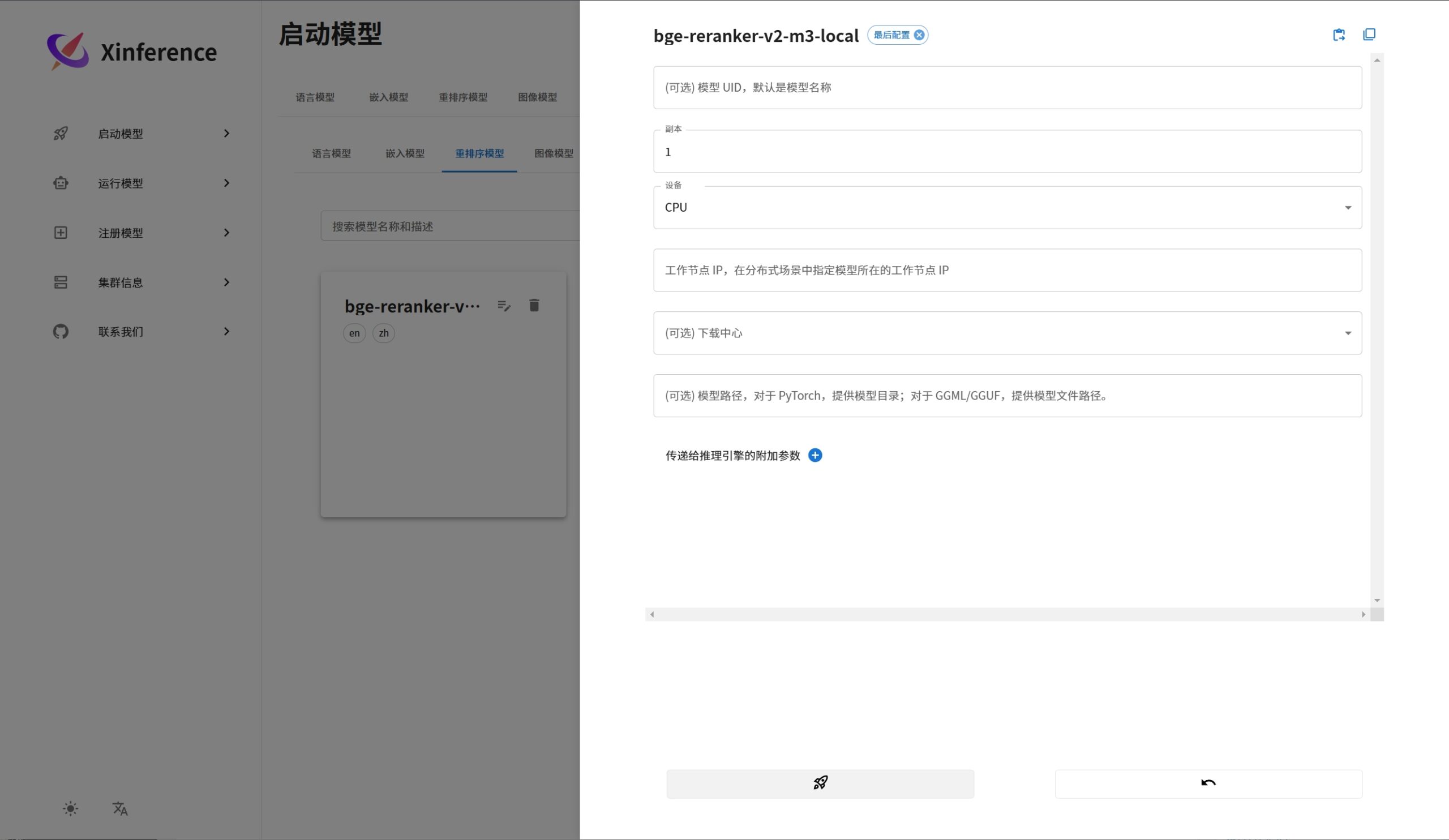
Task: Click the vertical scrollbar down arrow
Action: (x=1377, y=600)
